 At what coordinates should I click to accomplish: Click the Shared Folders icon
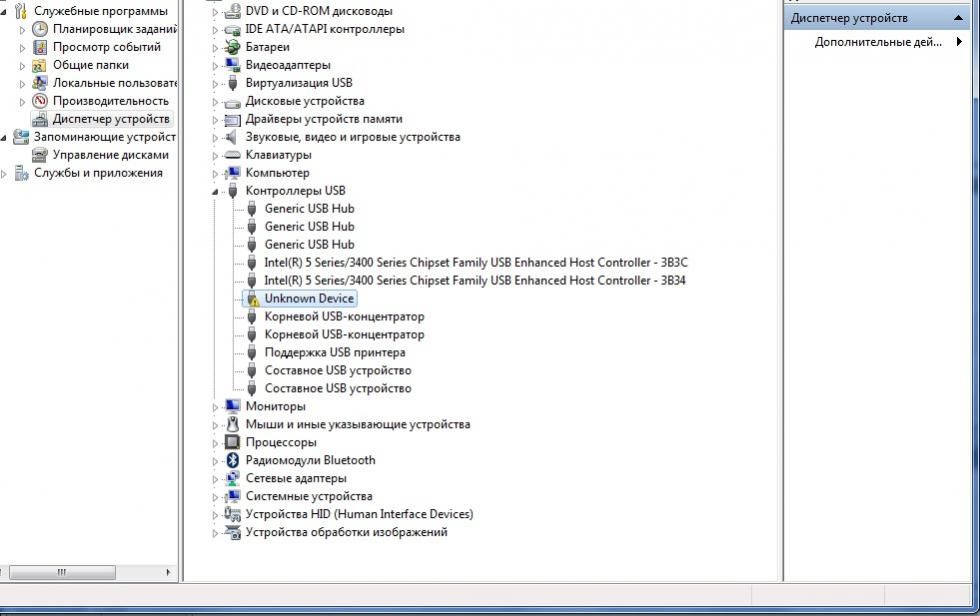coord(40,65)
